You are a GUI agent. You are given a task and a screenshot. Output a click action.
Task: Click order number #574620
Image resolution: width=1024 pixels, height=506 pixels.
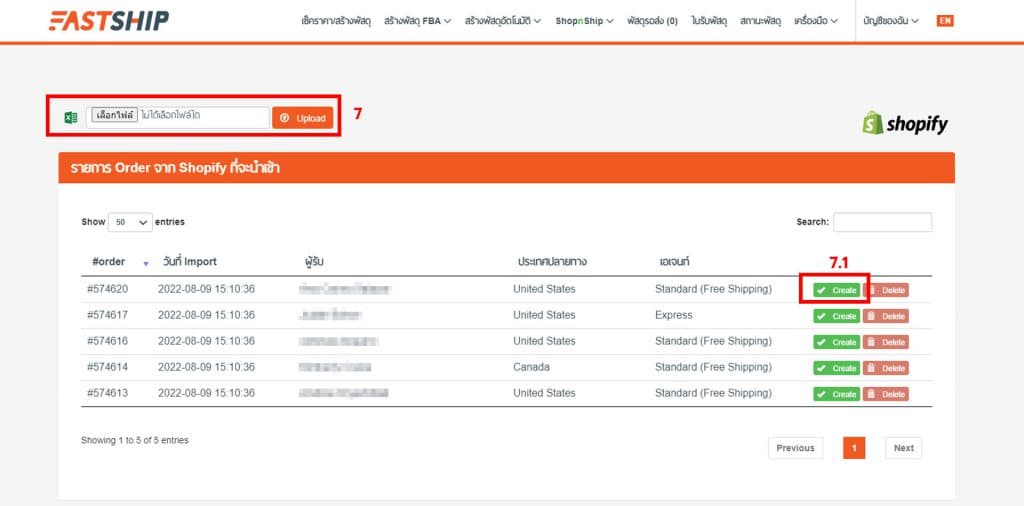click(x=108, y=289)
